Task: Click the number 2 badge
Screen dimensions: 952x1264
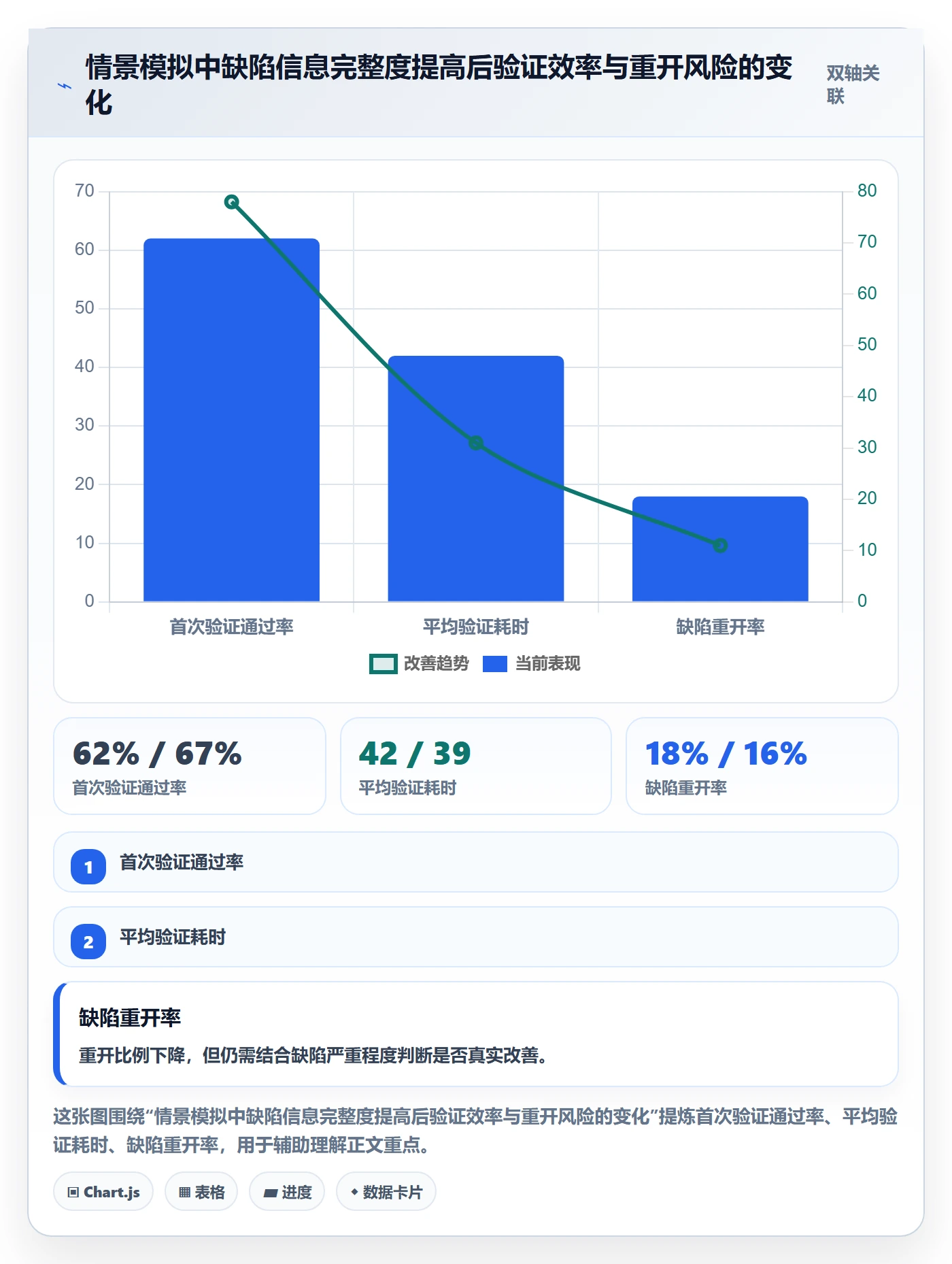Action: (x=88, y=942)
